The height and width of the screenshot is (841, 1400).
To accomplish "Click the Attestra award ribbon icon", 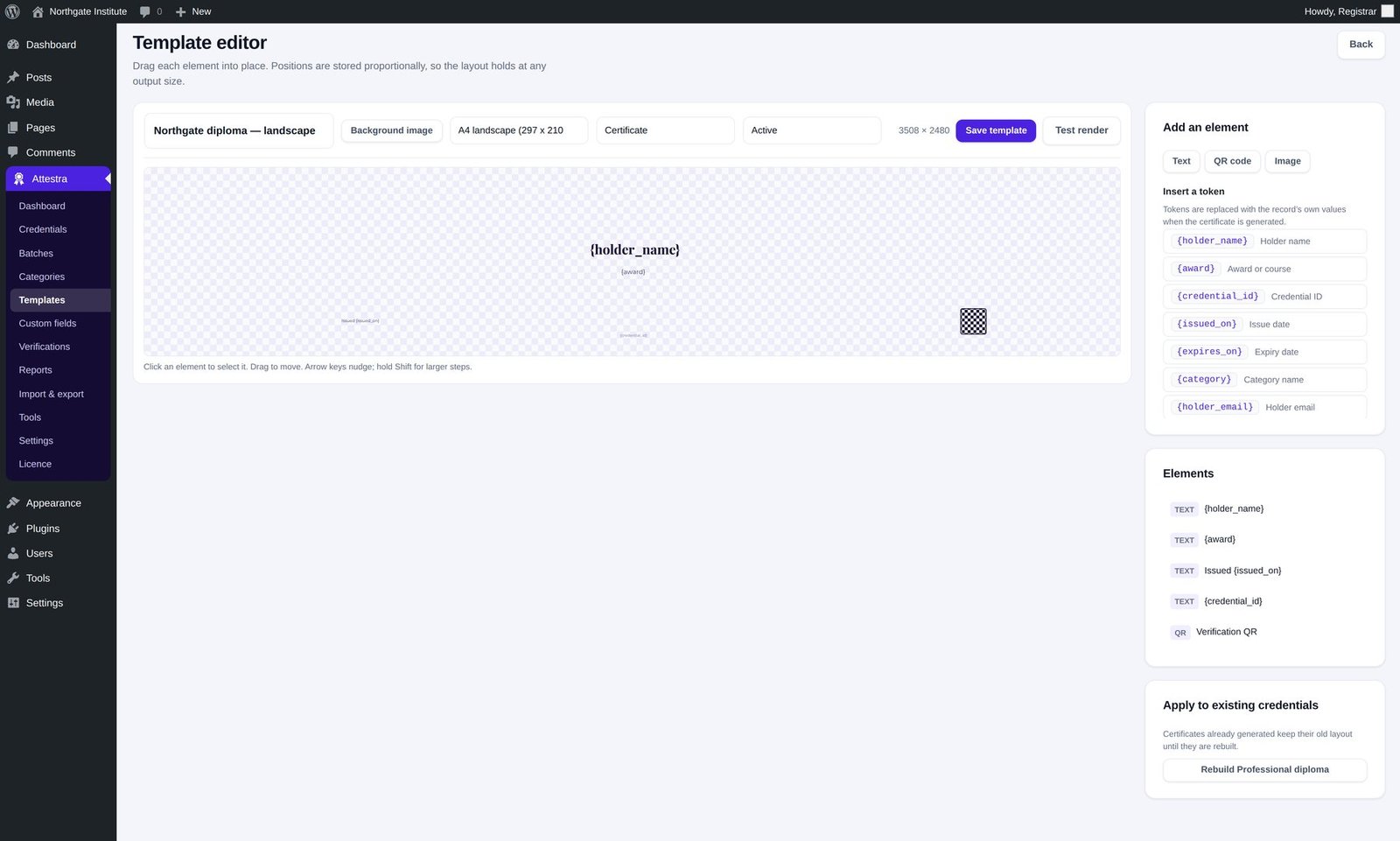I will point(18,179).
